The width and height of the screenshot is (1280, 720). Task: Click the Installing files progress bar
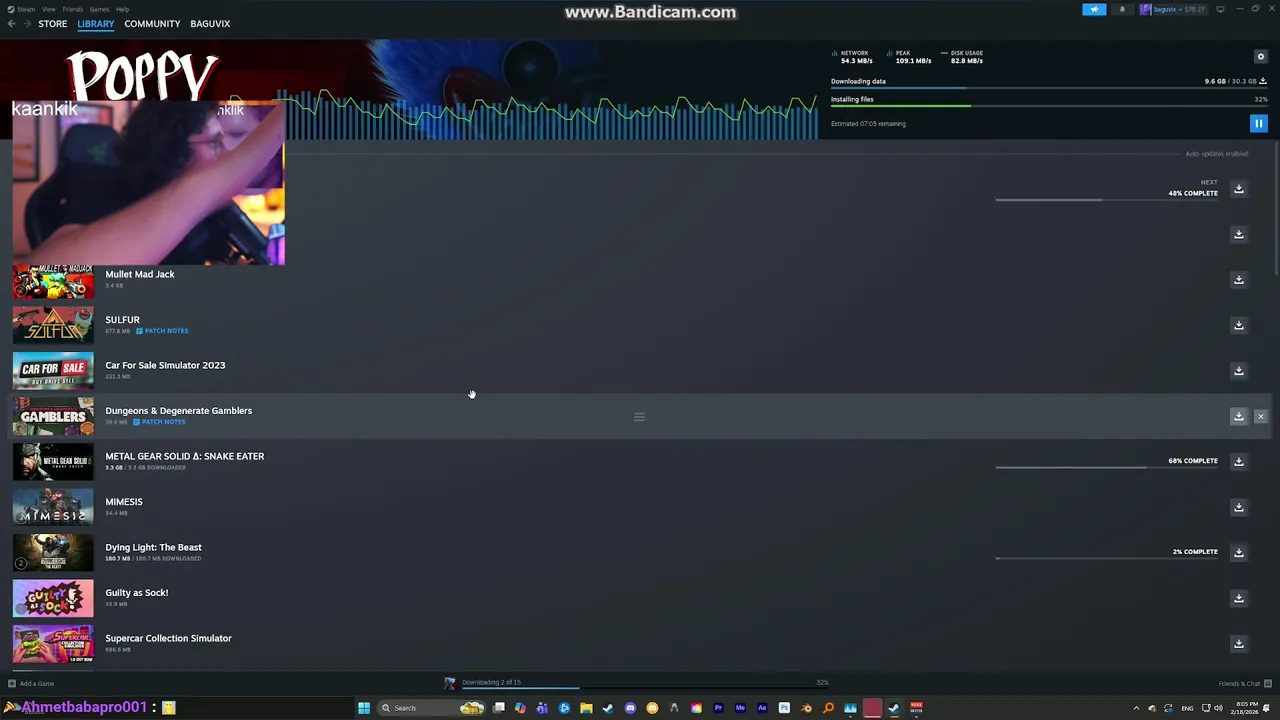pos(1049,107)
